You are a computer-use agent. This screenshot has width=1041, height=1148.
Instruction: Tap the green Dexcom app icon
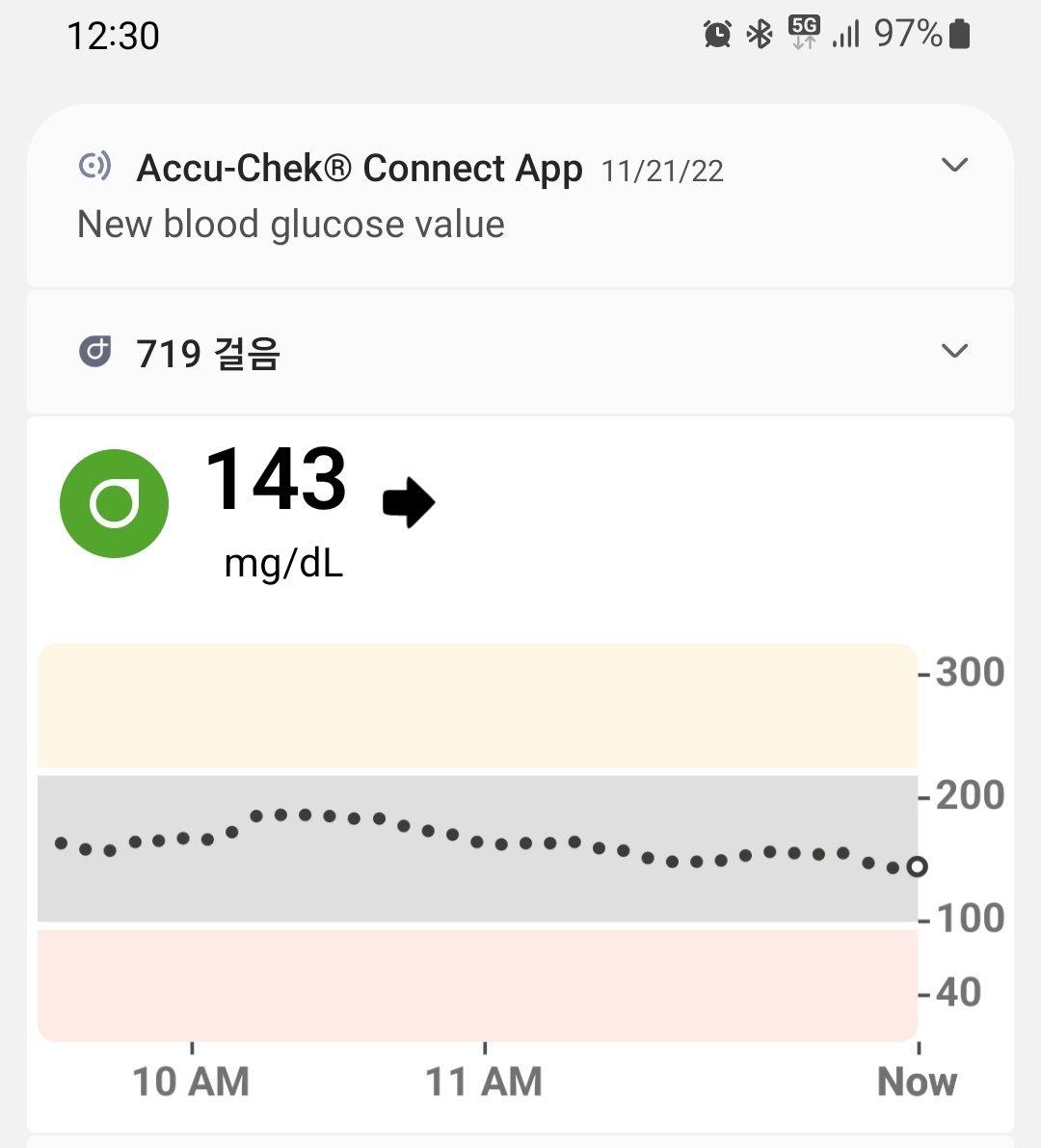114,504
